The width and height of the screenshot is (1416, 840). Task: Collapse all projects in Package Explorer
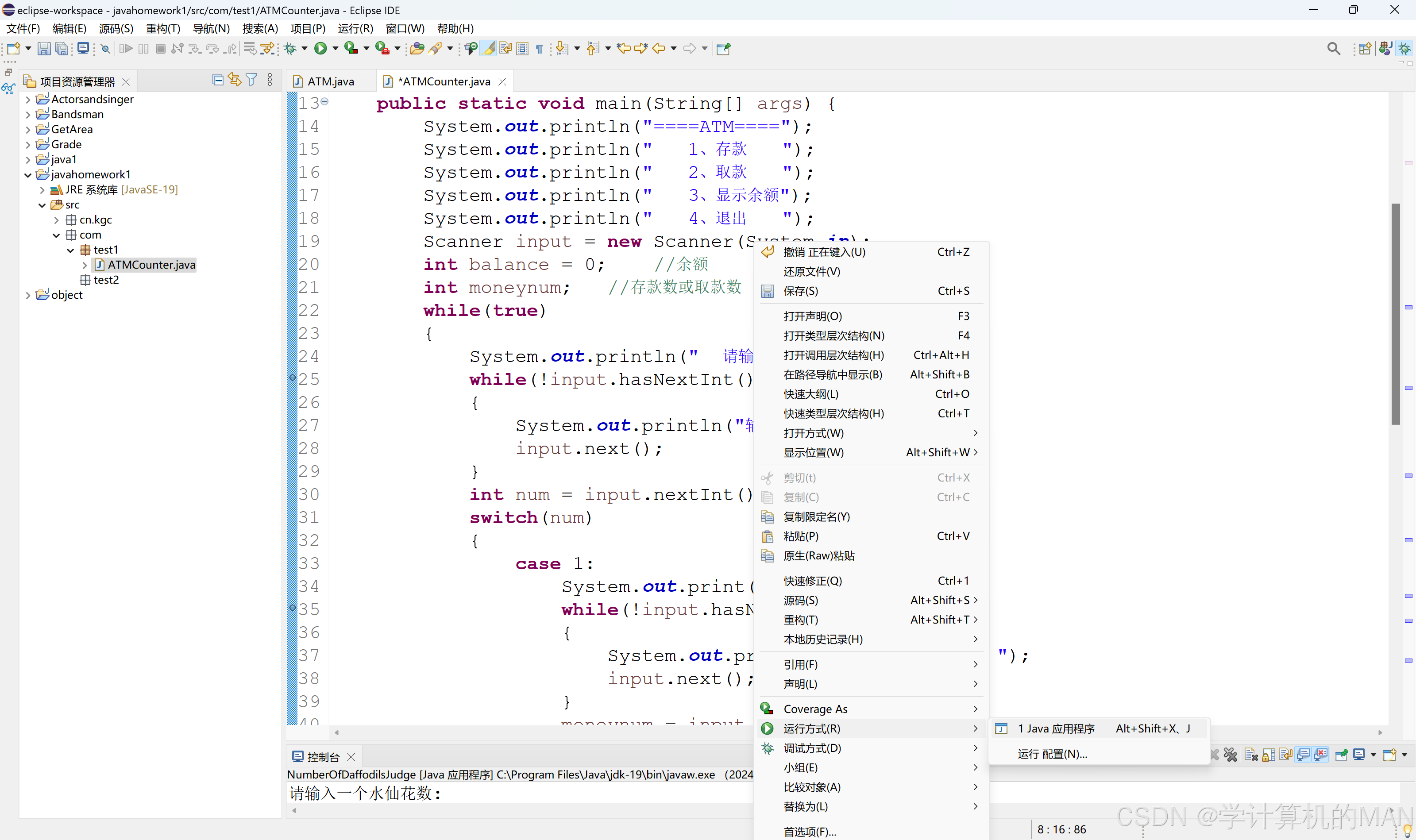point(218,80)
